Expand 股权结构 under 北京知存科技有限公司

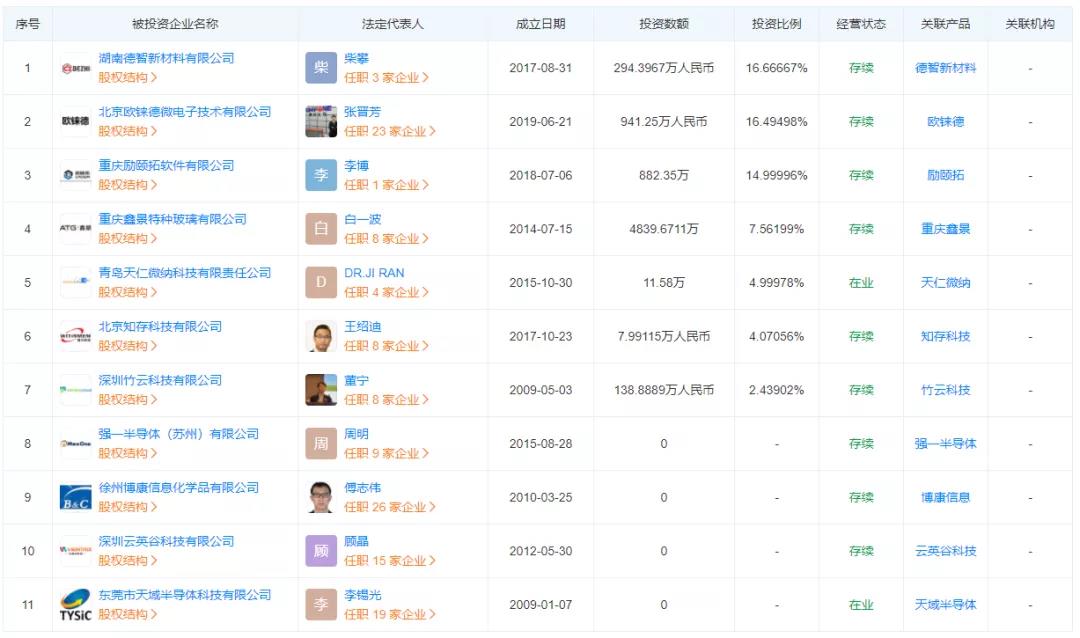[127, 346]
